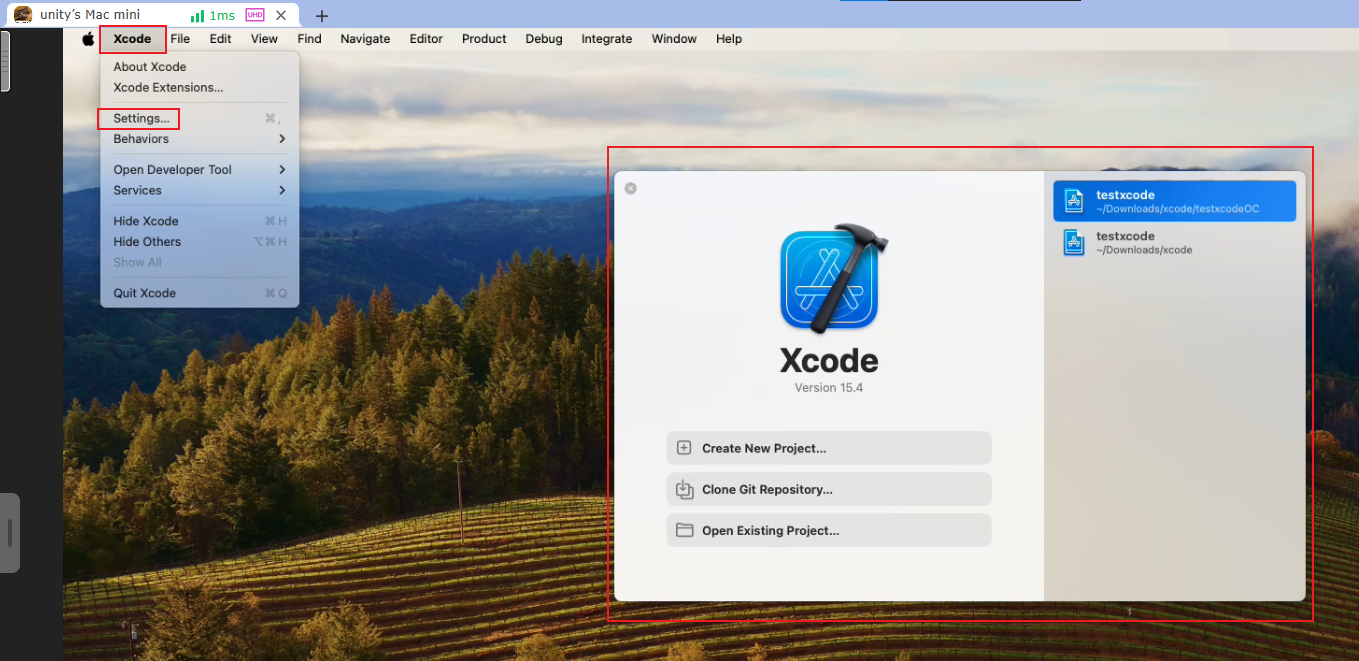1359x661 pixels.
Task: Open the Apple menu
Action: point(88,39)
